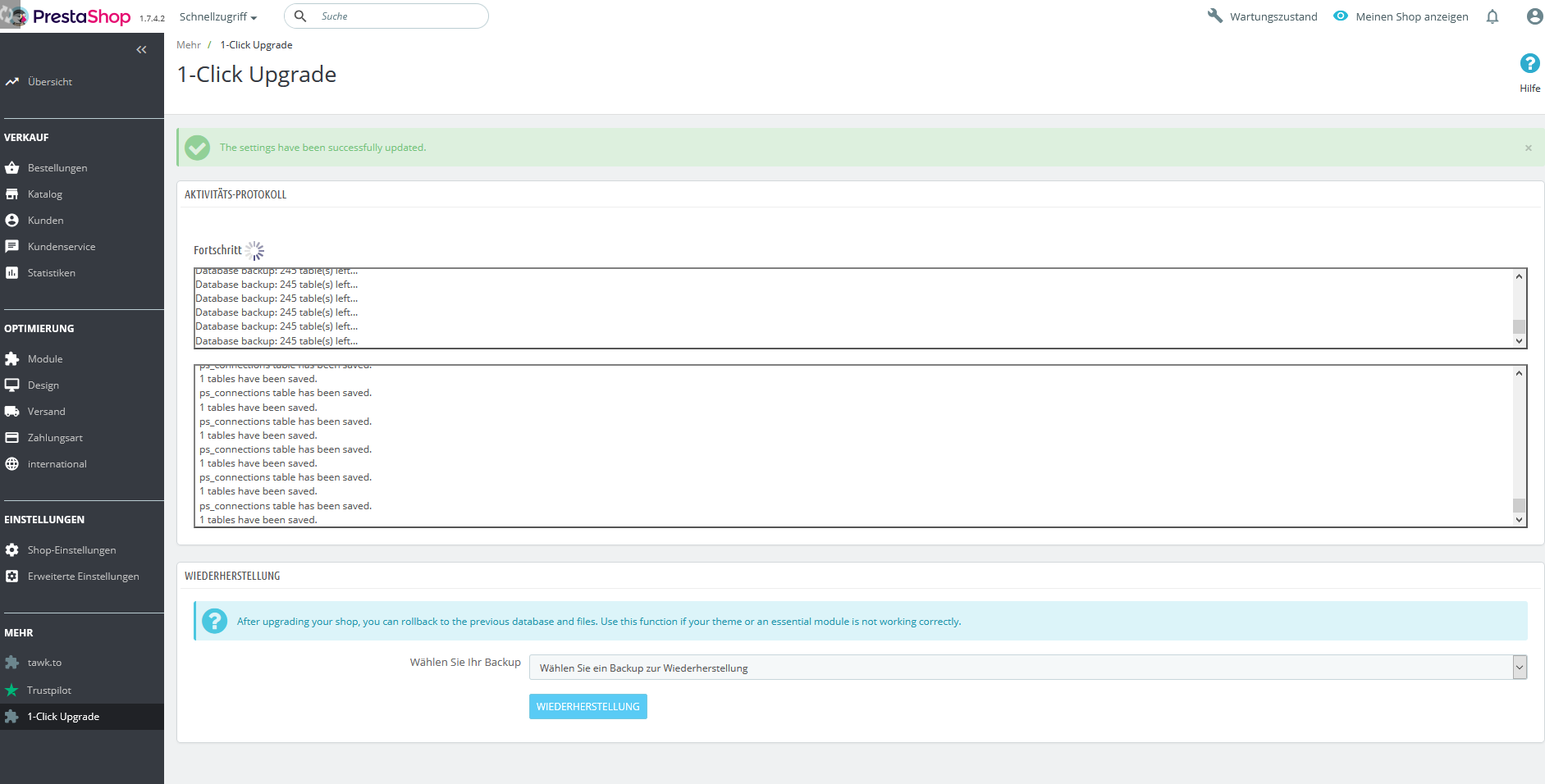Open the backup selection dropdown
1545x784 pixels.
pos(1028,668)
